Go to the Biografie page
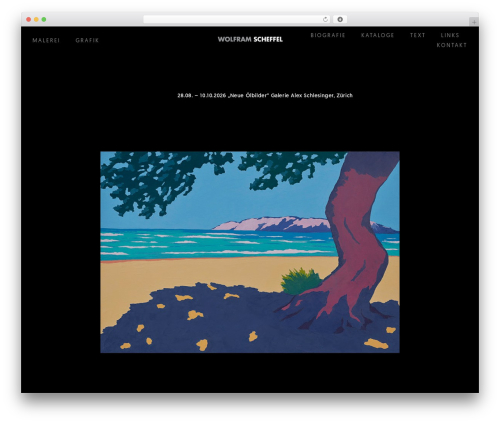Screen dimensions: 500x423 (328, 35)
